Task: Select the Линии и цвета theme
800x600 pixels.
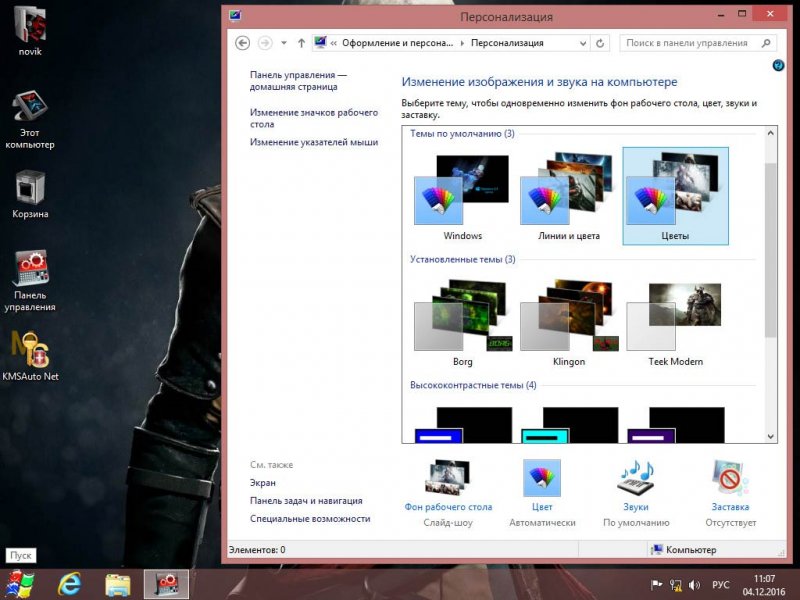Action: pyautogui.click(x=568, y=196)
